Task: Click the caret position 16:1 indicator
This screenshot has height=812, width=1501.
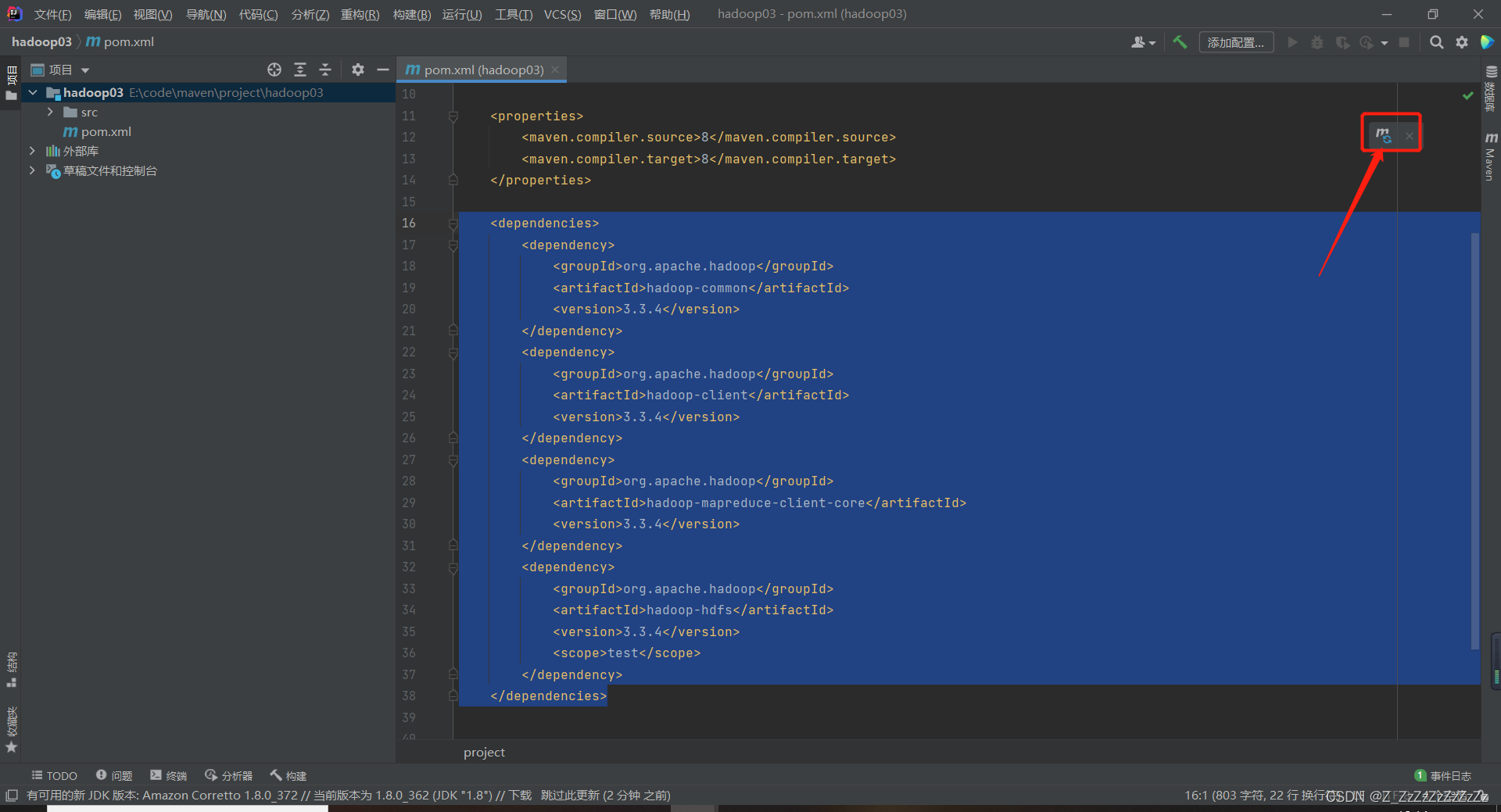Action: (1195, 795)
